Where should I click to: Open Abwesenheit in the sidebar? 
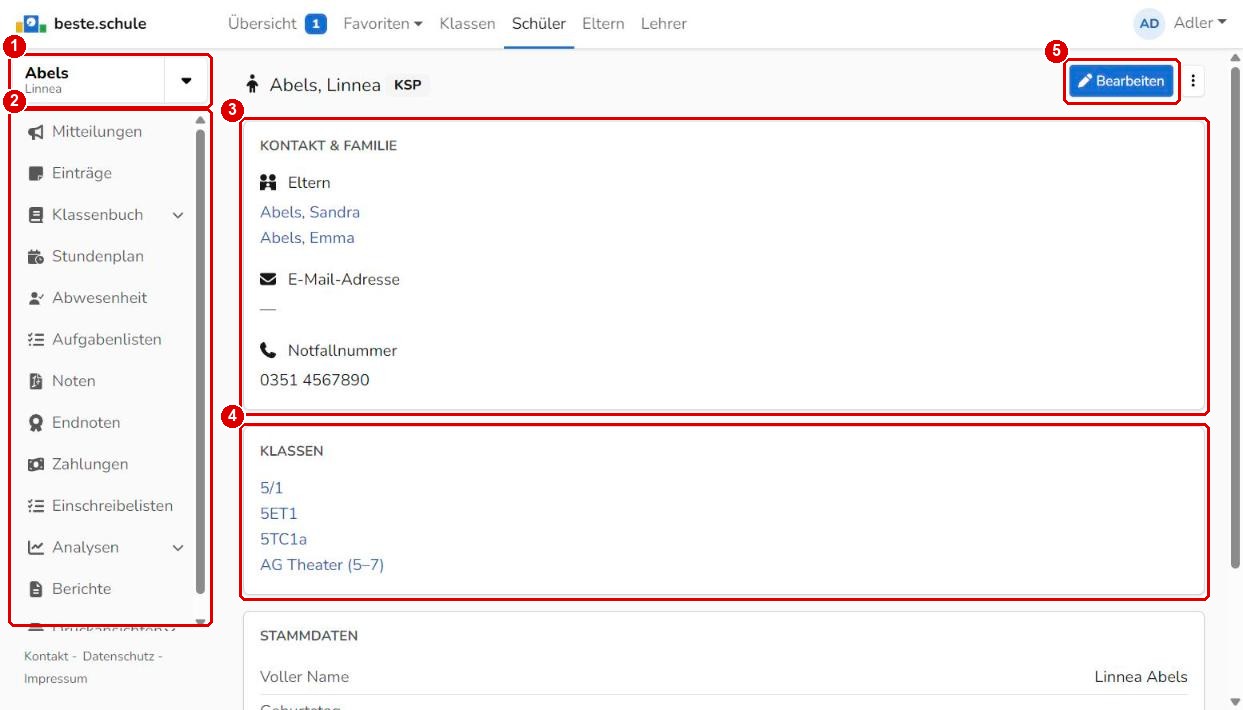99,298
